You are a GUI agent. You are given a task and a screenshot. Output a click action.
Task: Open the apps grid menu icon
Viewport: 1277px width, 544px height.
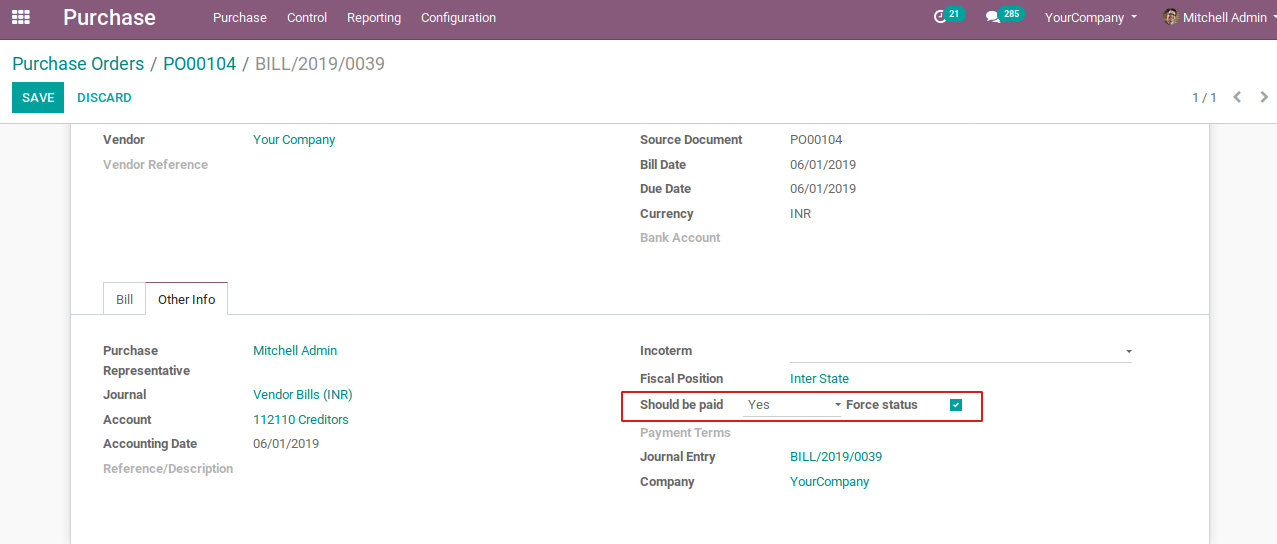[20, 17]
